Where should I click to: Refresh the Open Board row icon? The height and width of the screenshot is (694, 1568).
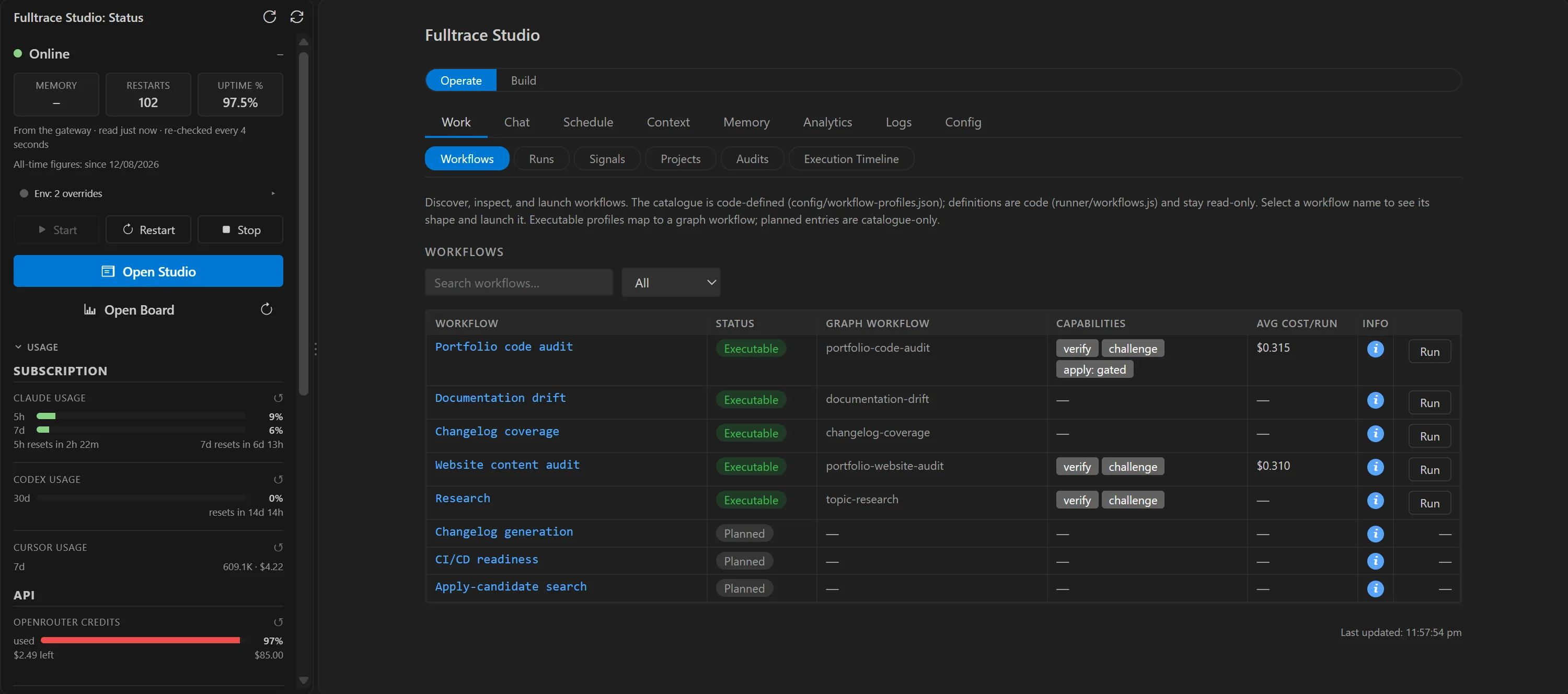[x=266, y=309]
